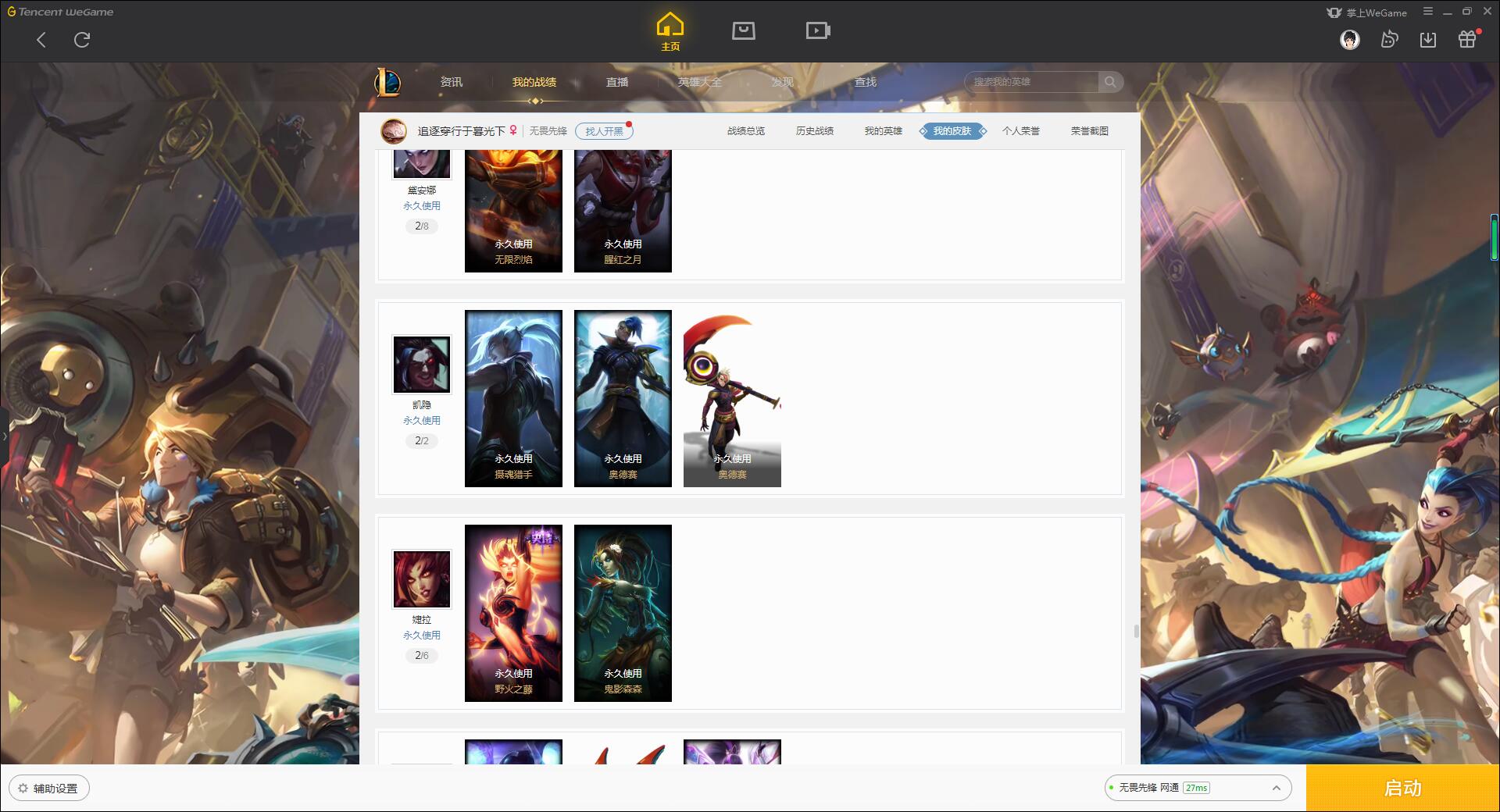Go back with the left arrow icon
Image resolution: width=1500 pixels, height=812 pixels.
(x=41, y=40)
